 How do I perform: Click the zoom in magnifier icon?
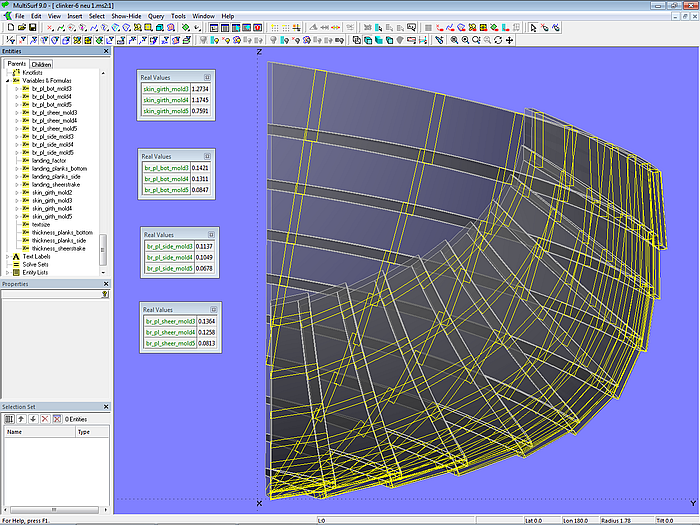(454, 40)
